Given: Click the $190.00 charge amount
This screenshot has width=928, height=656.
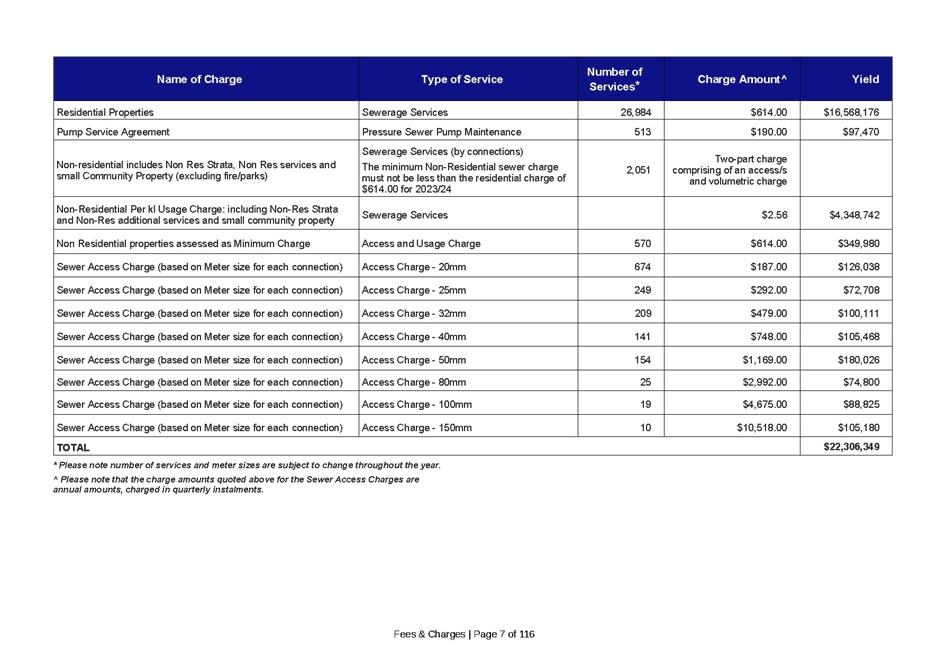Looking at the screenshot, I should click(x=768, y=132).
